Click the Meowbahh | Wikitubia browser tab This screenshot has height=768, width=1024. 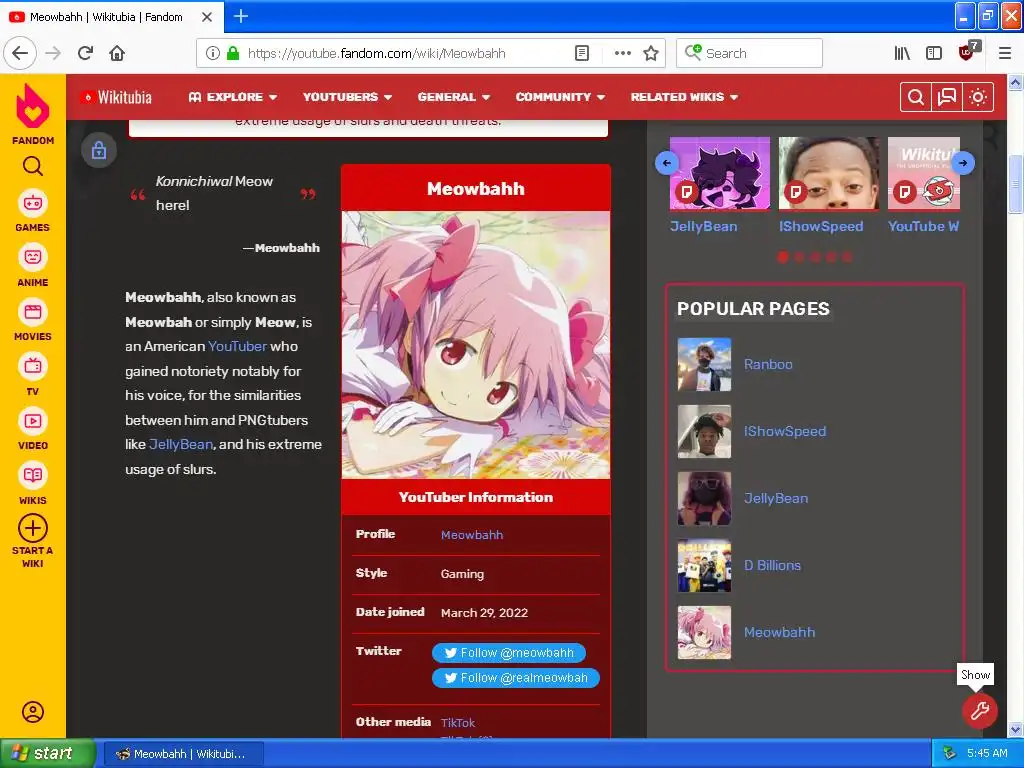(112, 17)
